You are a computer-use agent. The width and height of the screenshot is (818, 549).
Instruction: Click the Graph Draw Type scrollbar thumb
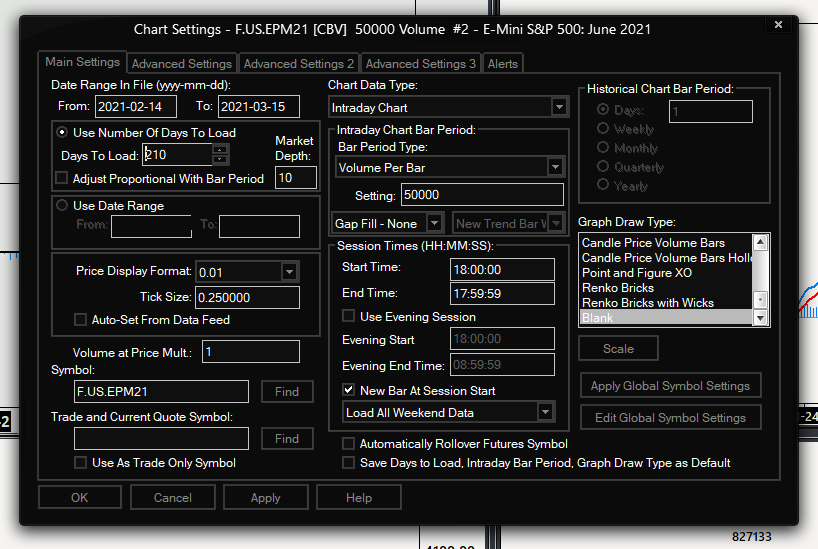tap(760, 300)
